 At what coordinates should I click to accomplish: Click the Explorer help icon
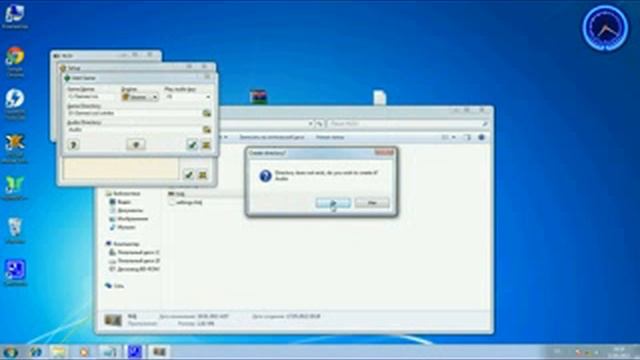tap(481, 138)
